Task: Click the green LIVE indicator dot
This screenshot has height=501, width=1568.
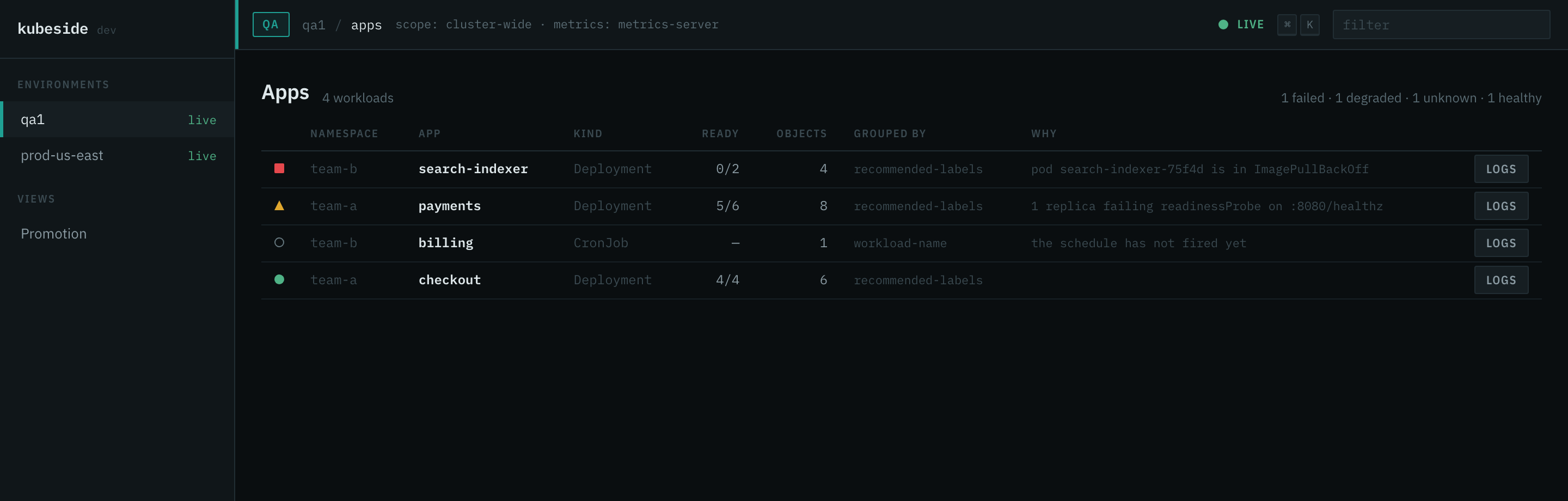Action: click(1223, 25)
